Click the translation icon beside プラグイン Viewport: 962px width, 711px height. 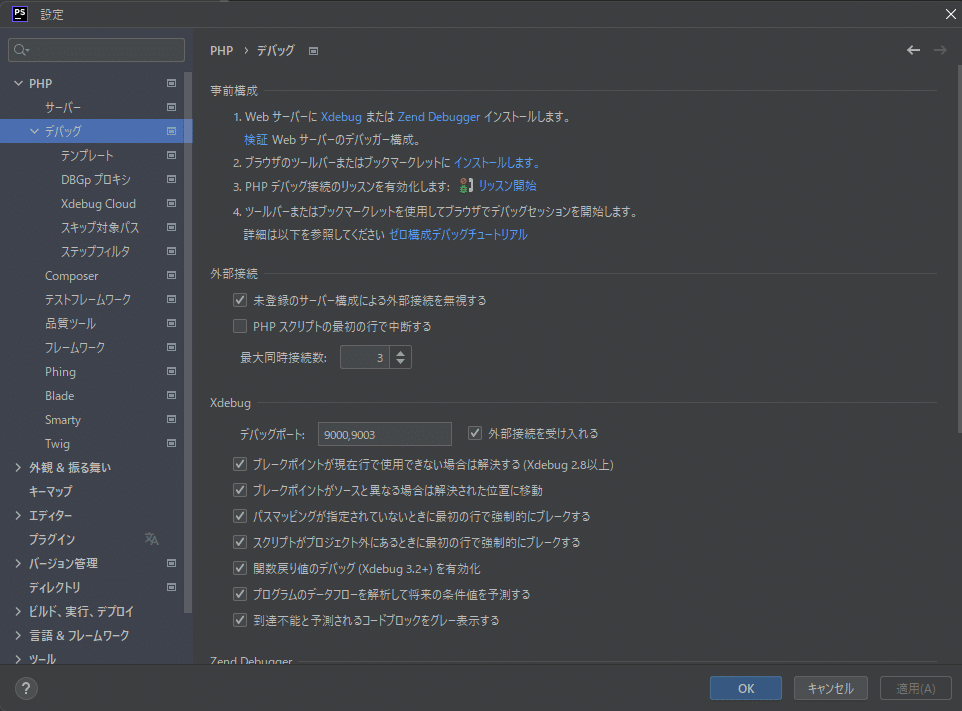click(152, 539)
